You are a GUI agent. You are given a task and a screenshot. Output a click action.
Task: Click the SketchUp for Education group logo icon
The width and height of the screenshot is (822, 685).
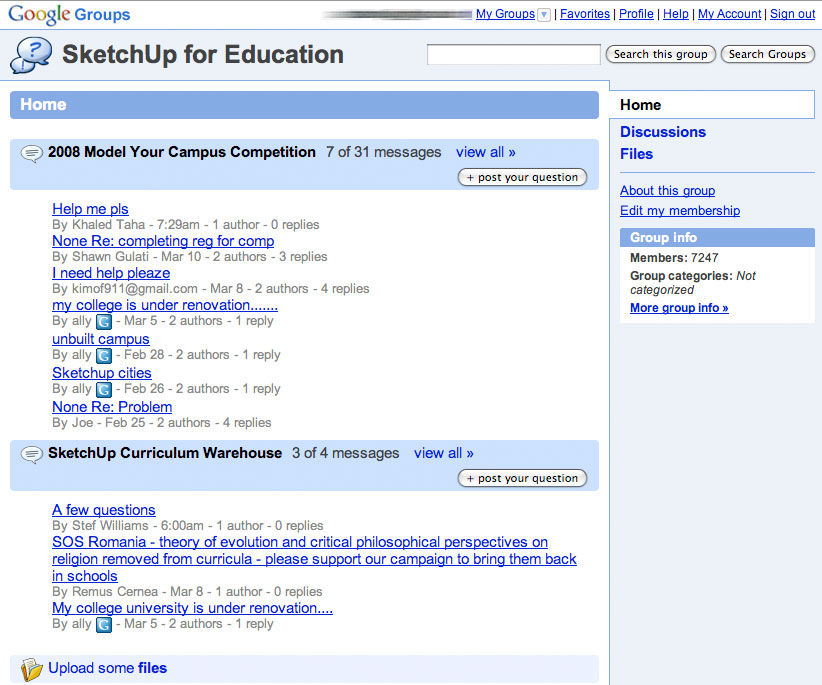coord(31,54)
